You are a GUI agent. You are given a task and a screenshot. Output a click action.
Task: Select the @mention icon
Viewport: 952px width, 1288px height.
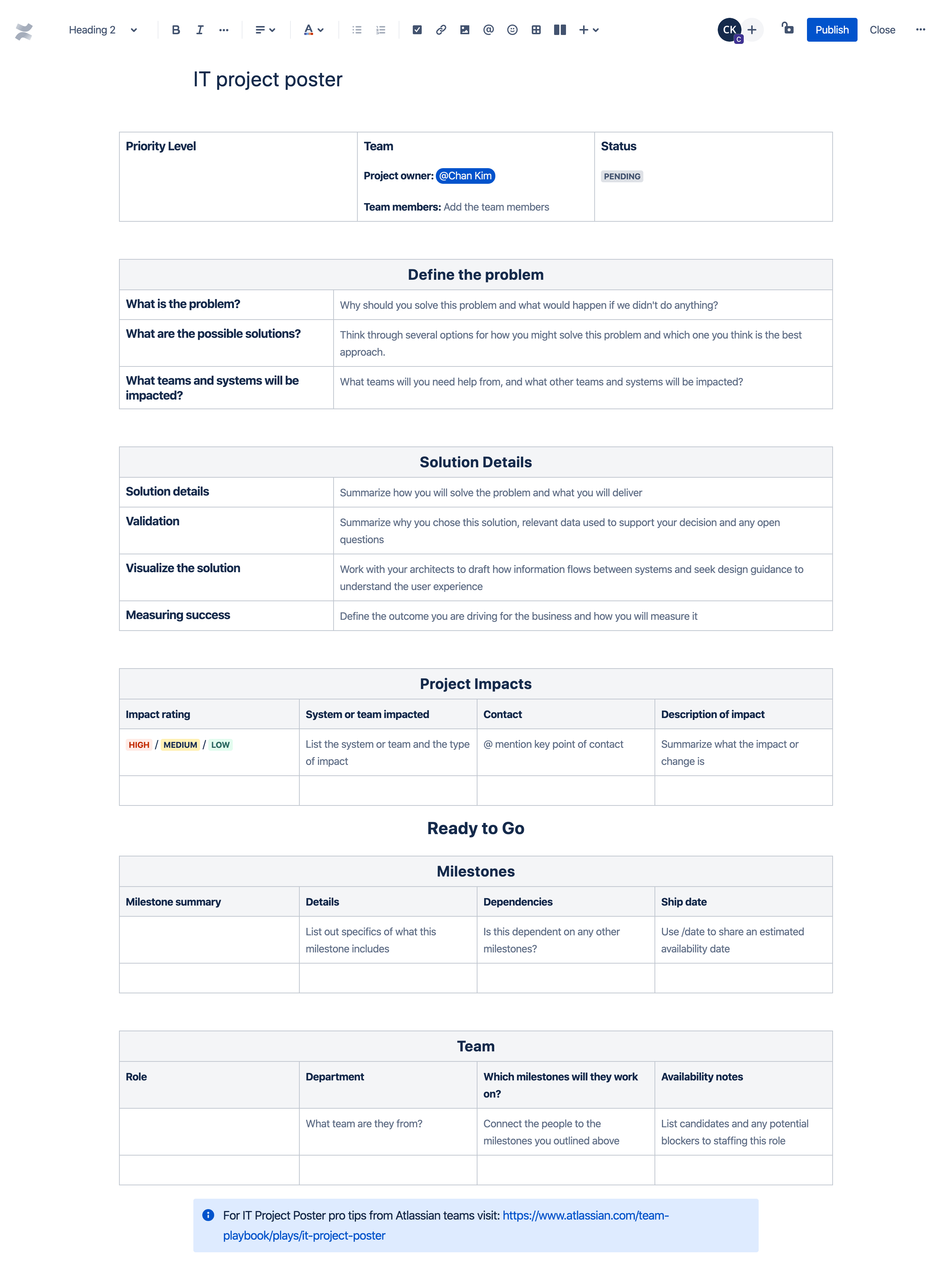tap(487, 29)
